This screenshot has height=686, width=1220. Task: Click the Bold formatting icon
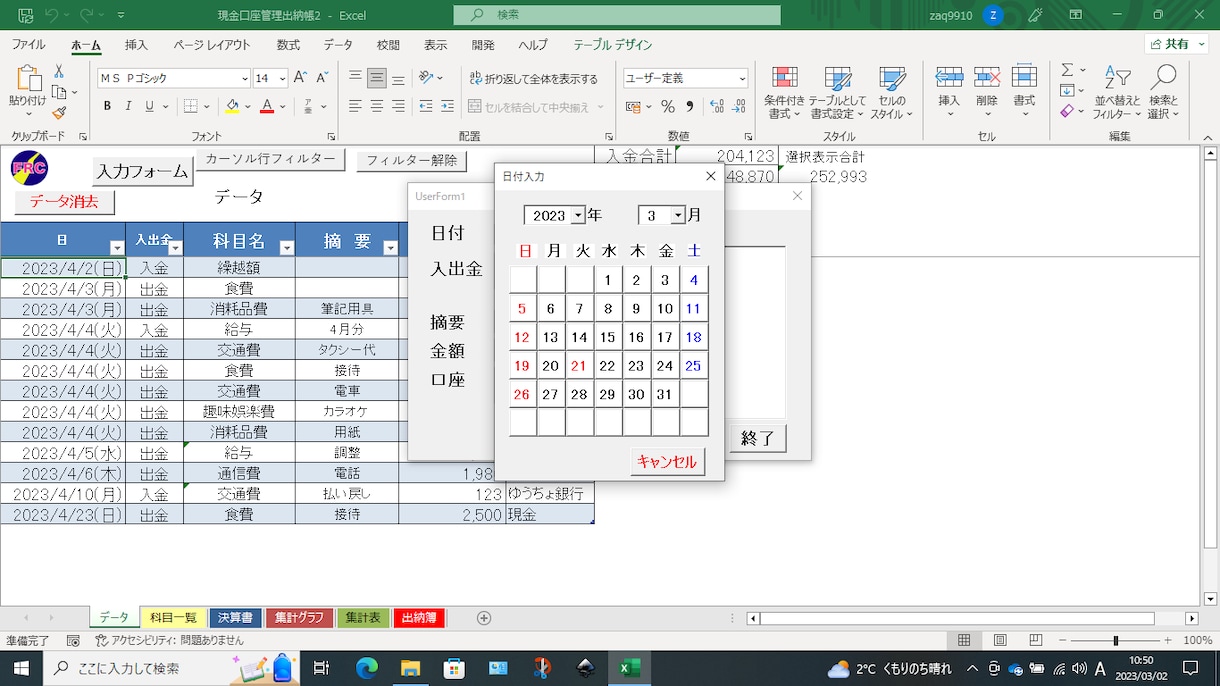[x=107, y=106]
